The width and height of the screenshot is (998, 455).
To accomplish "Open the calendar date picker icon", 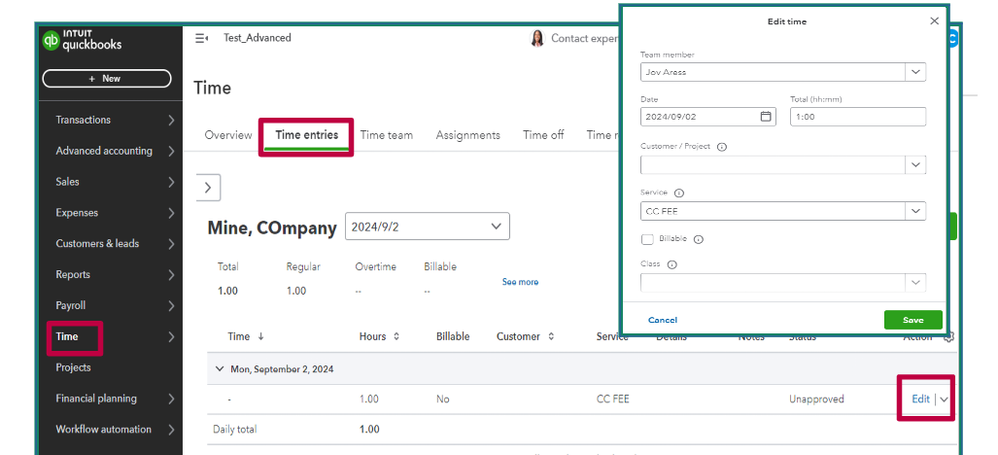I will coord(766,116).
